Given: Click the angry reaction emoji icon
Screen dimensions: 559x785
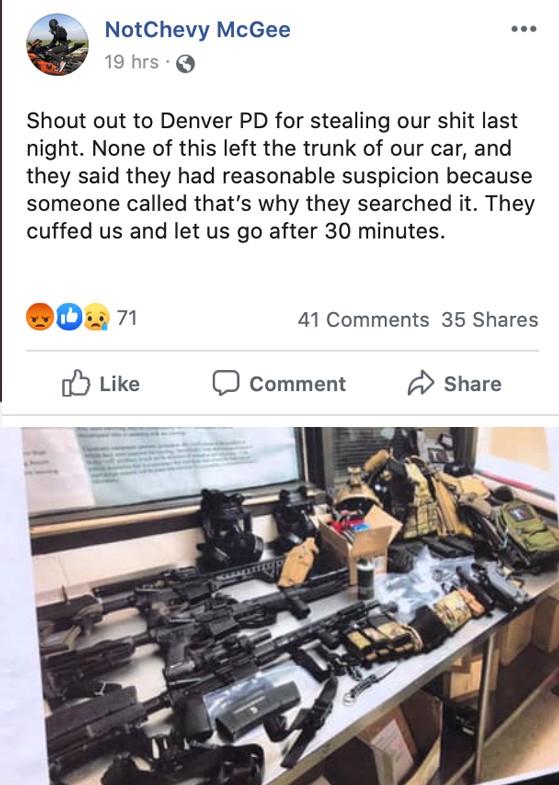Looking at the screenshot, I should click(40, 317).
